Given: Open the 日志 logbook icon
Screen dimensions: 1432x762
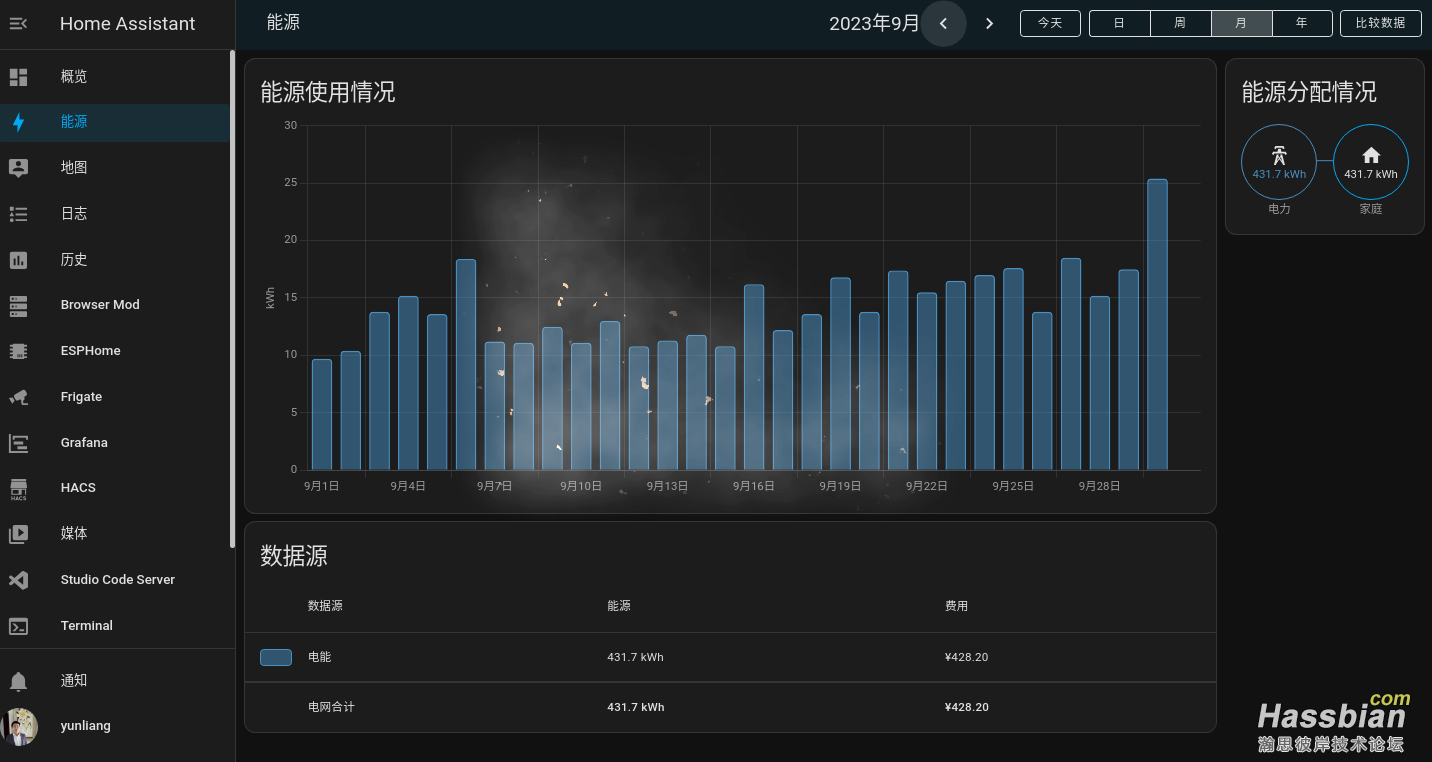Looking at the screenshot, I should click(x=18, y=214).
